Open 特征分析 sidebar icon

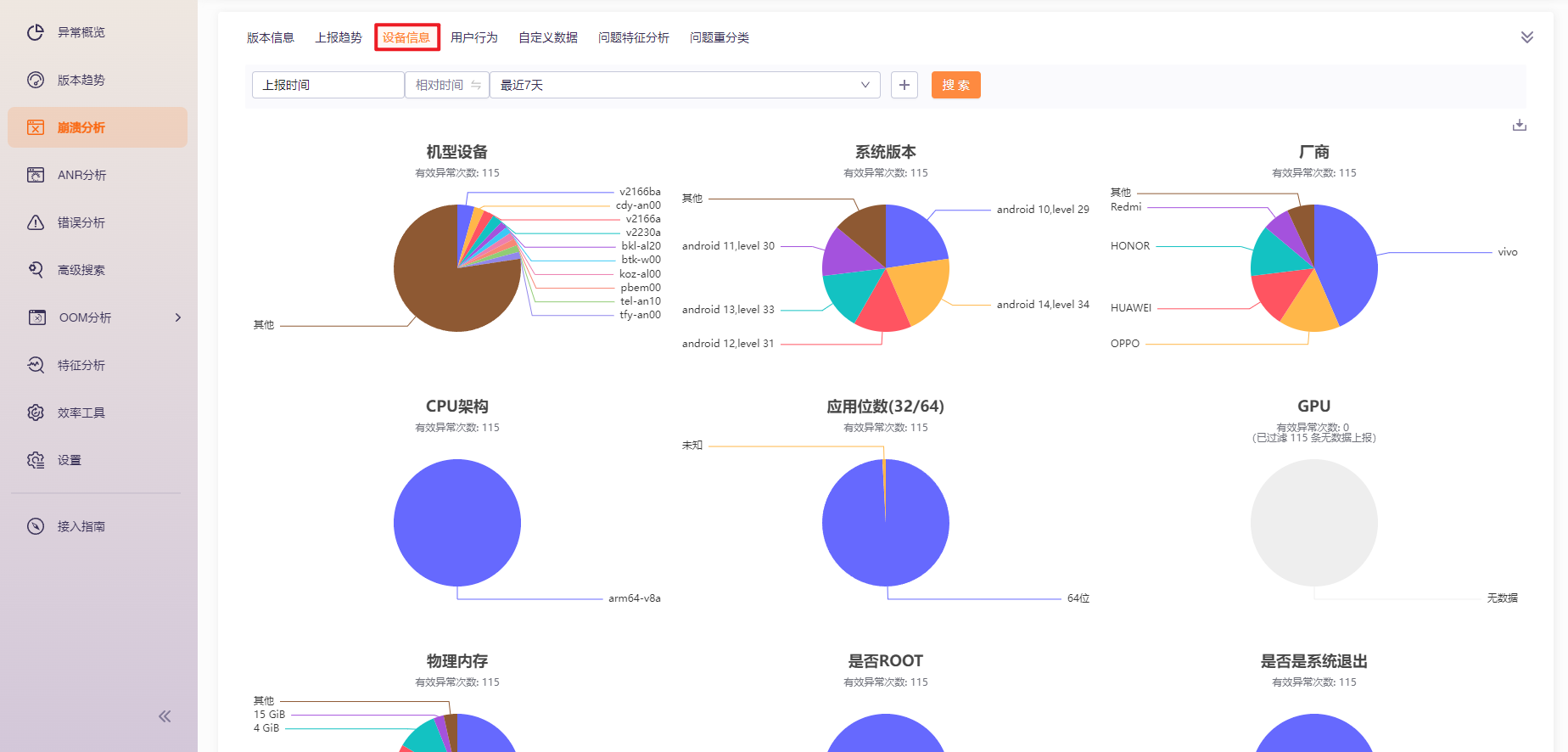click(36, 365)
